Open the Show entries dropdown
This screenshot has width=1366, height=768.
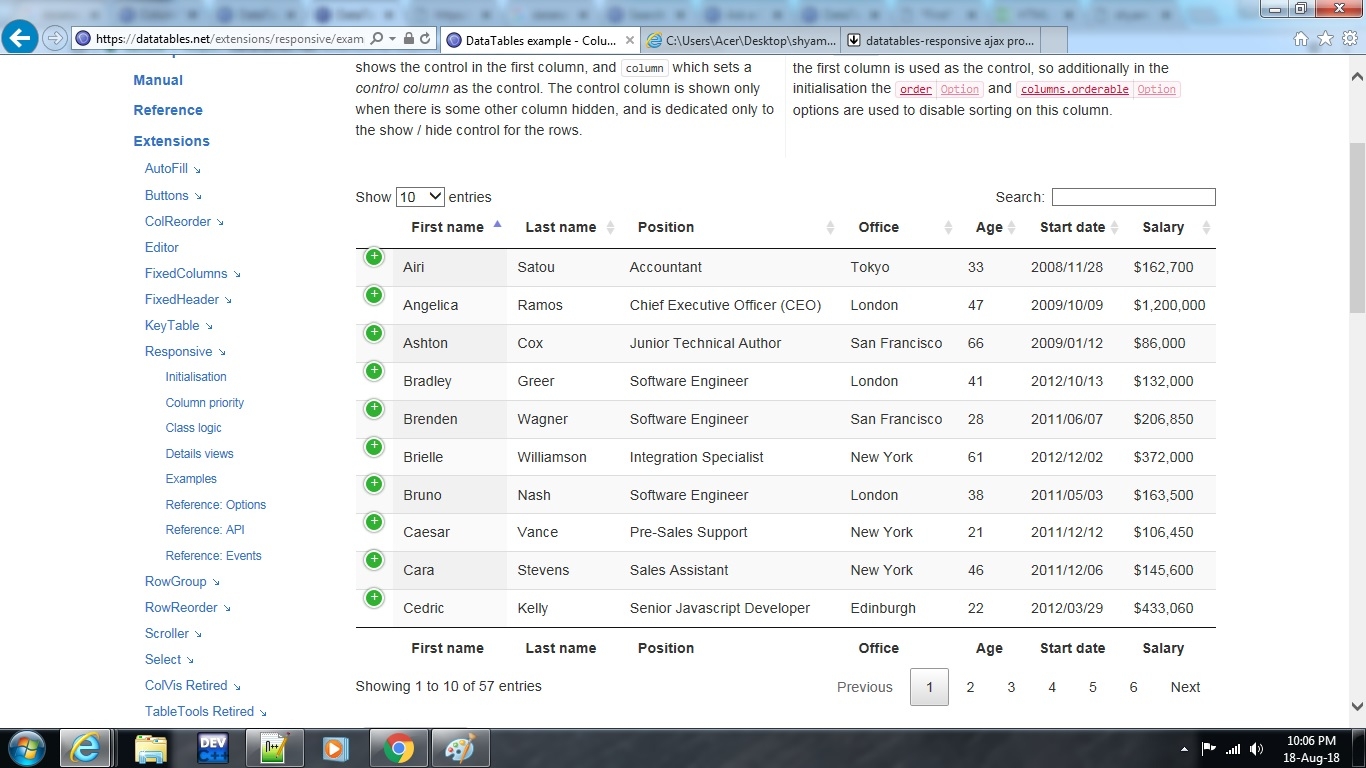(420, 197)
